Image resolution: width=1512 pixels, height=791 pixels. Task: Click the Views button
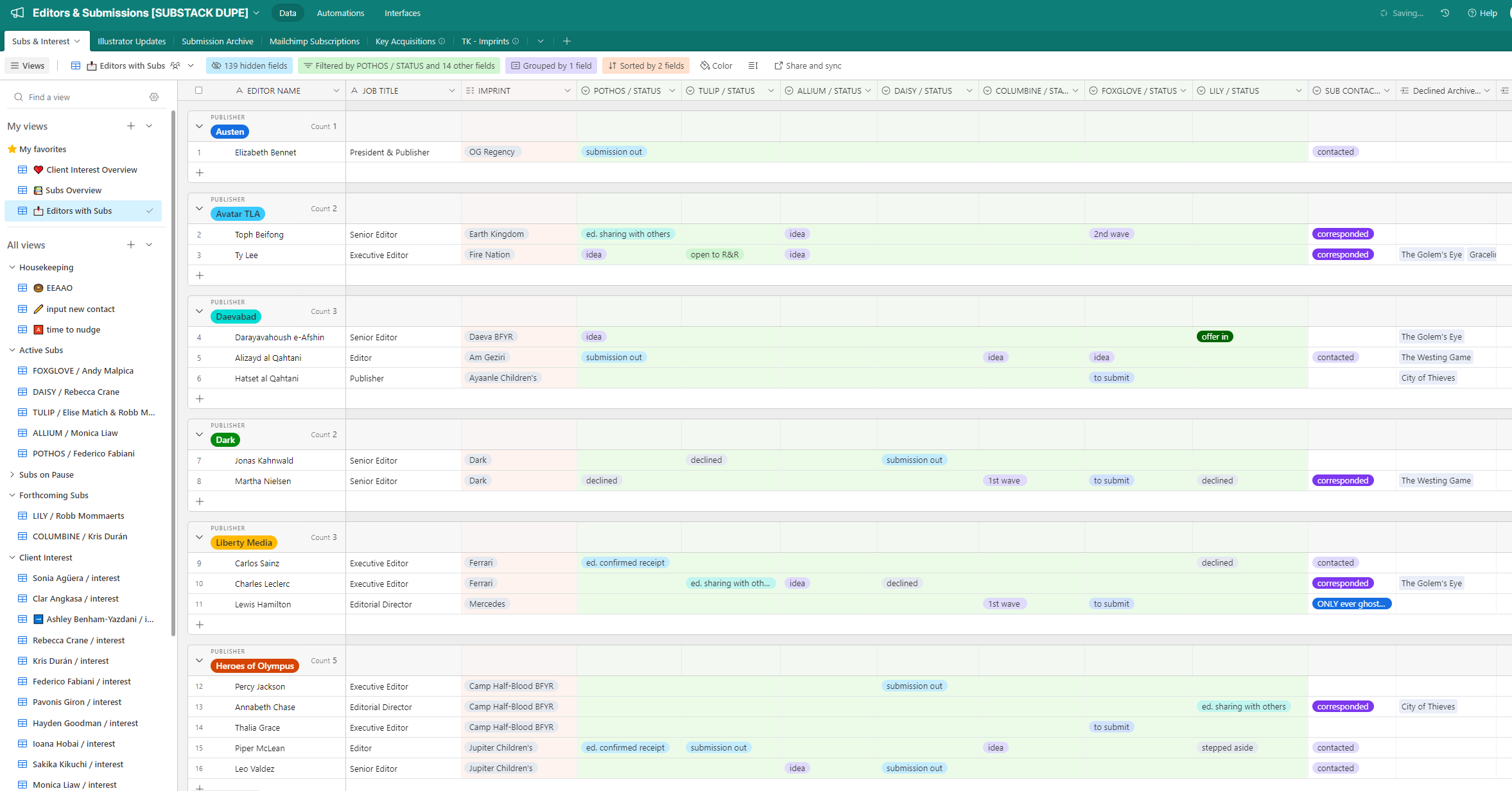27,65
